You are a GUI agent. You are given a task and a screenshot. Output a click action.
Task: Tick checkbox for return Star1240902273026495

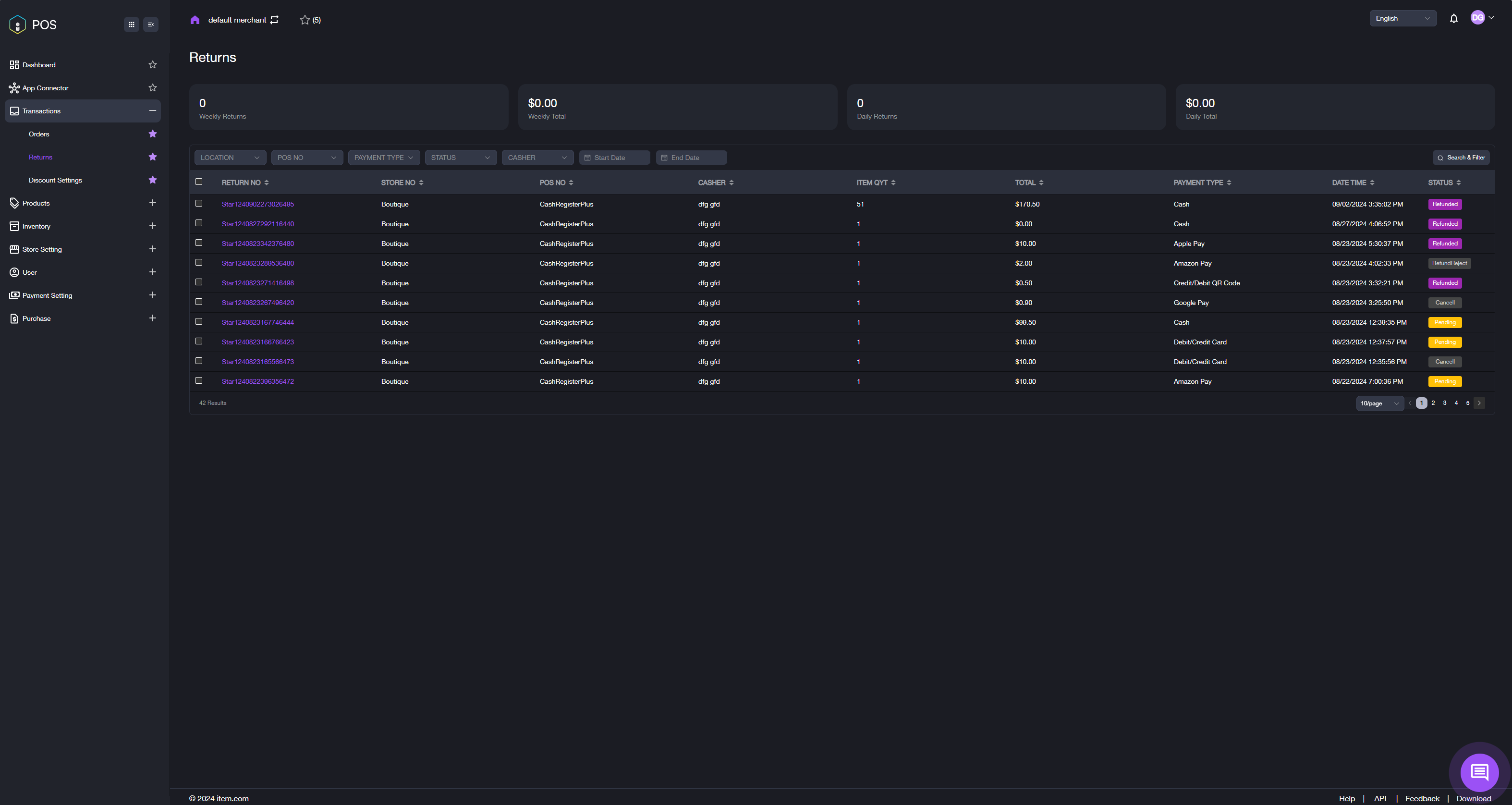tap(199, 203)
